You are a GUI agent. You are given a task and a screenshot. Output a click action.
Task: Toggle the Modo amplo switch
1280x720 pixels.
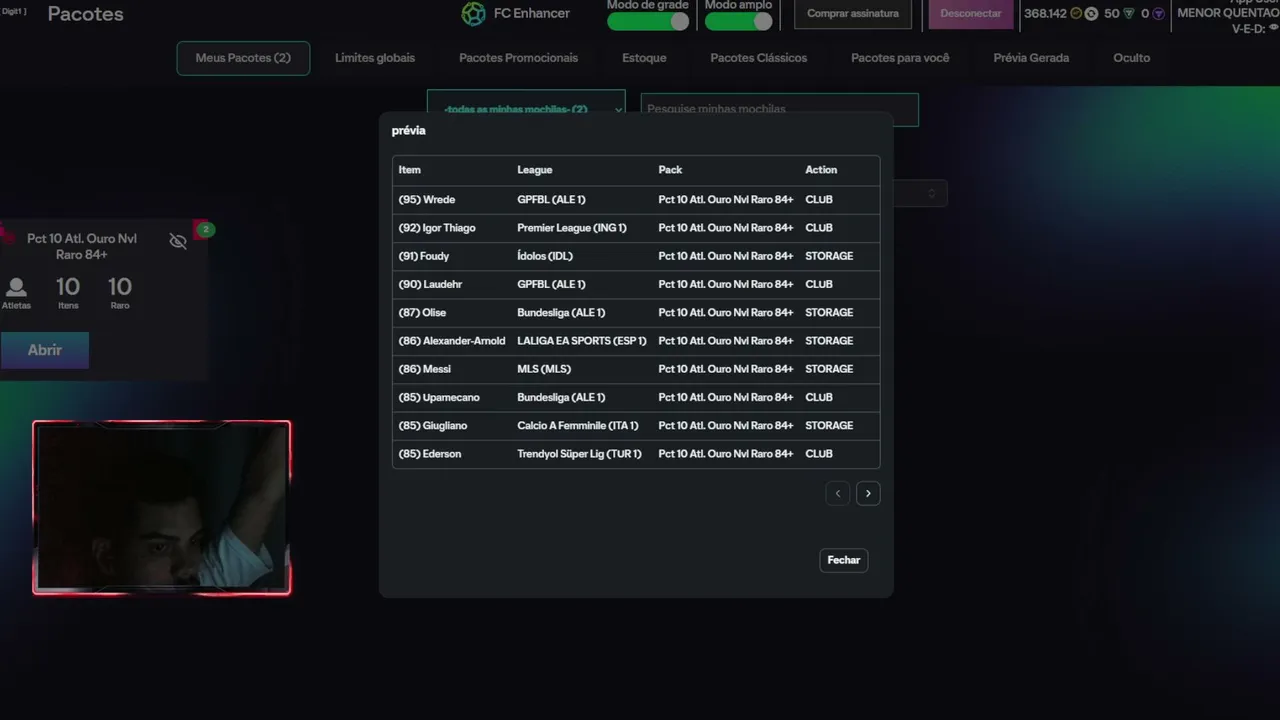(x=739, y=21)
